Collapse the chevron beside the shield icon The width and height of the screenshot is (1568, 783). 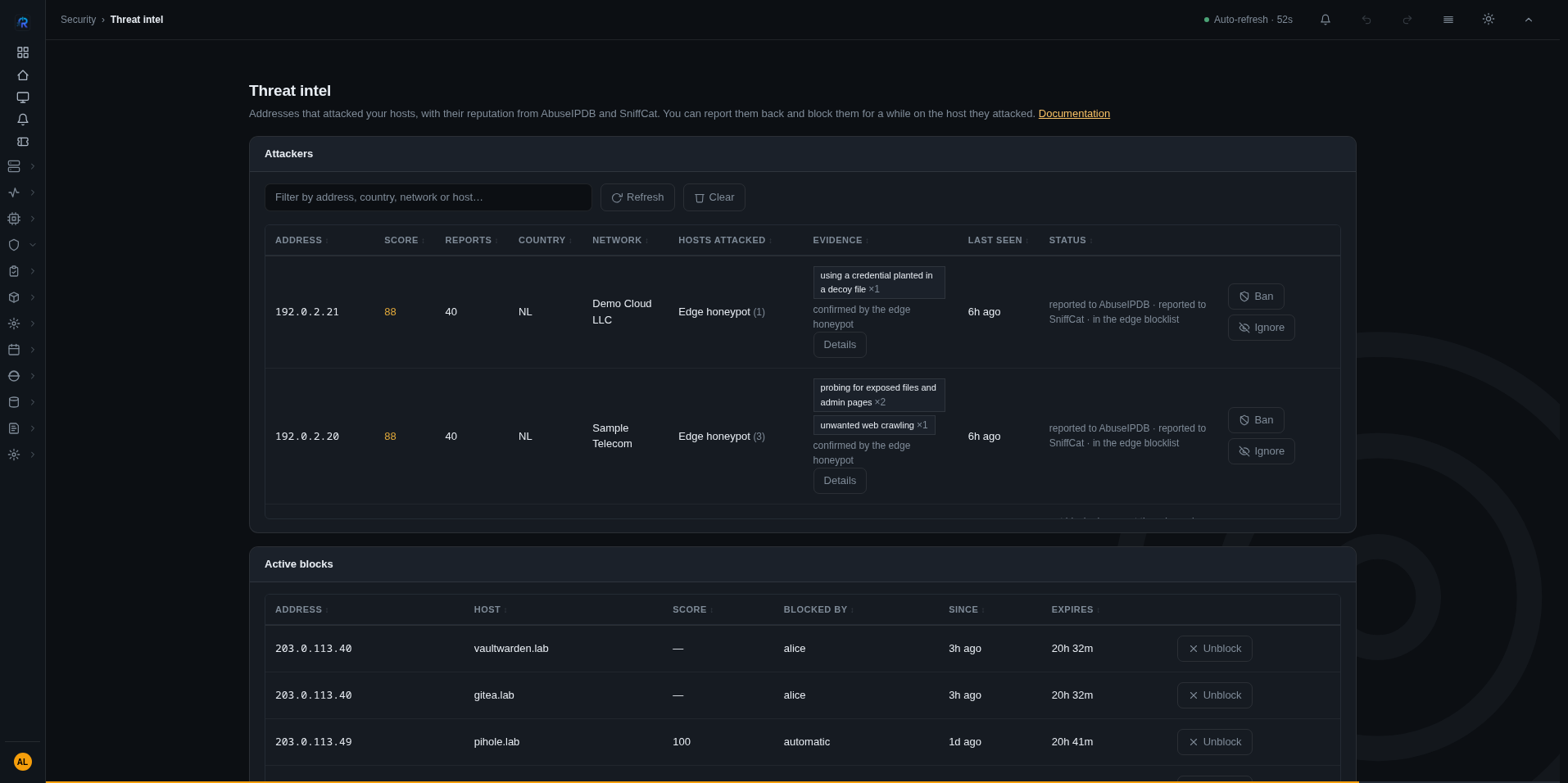tap(33, 245)
